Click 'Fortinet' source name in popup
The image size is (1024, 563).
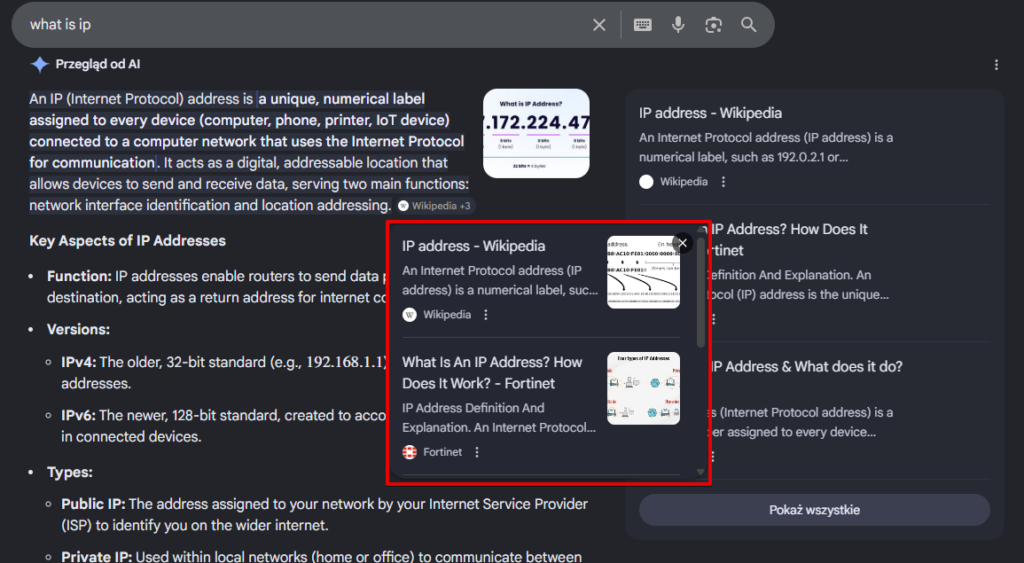[x=442, y=452]
